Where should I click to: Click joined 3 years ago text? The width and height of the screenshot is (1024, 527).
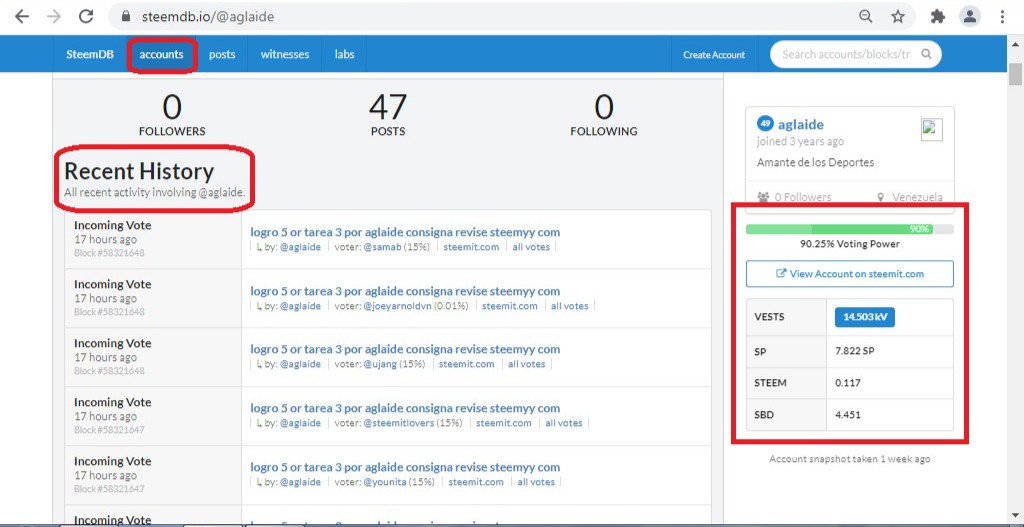(x=800, y=141)
